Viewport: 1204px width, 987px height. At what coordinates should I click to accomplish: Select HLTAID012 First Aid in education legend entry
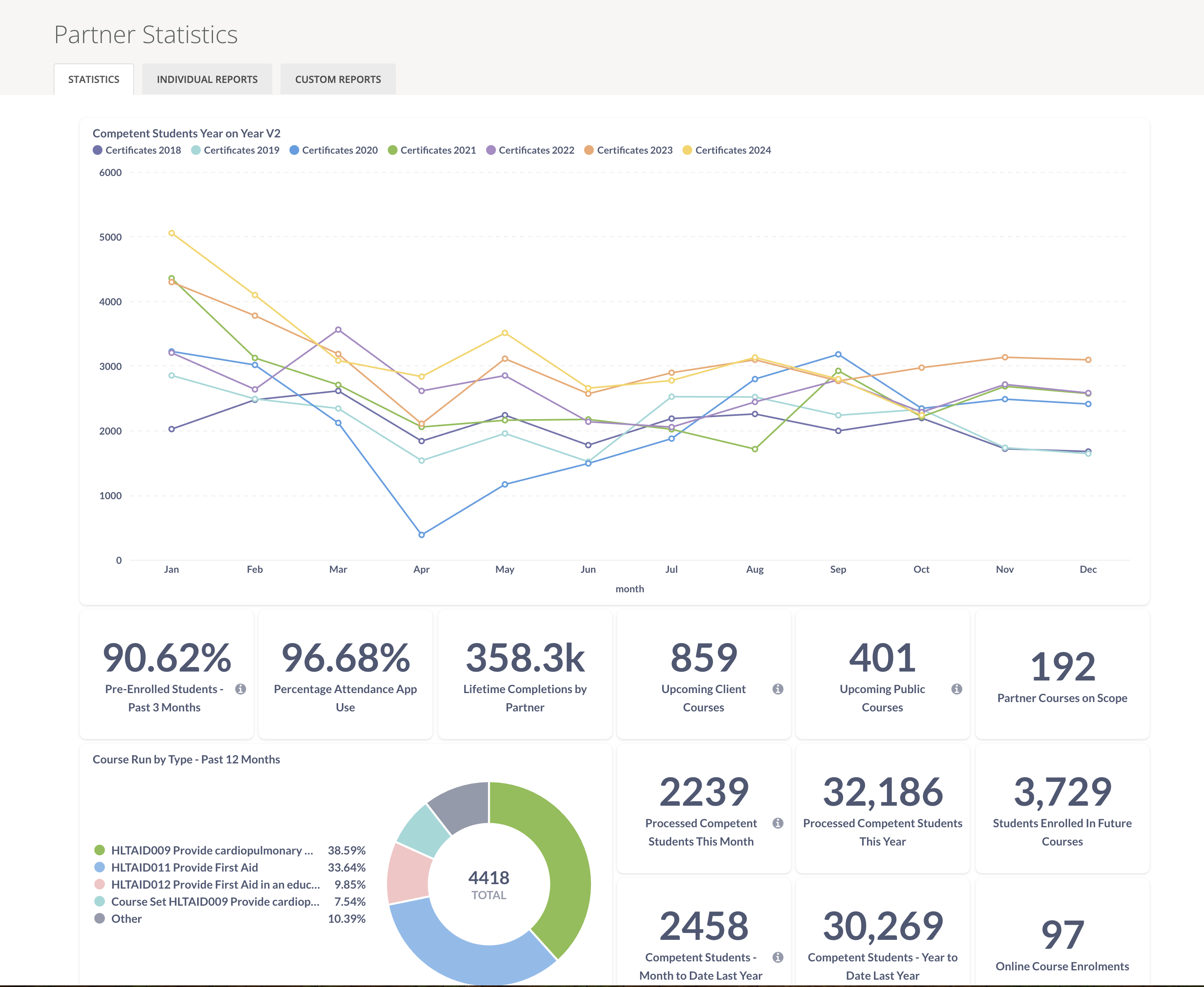[x=230, y=885]
